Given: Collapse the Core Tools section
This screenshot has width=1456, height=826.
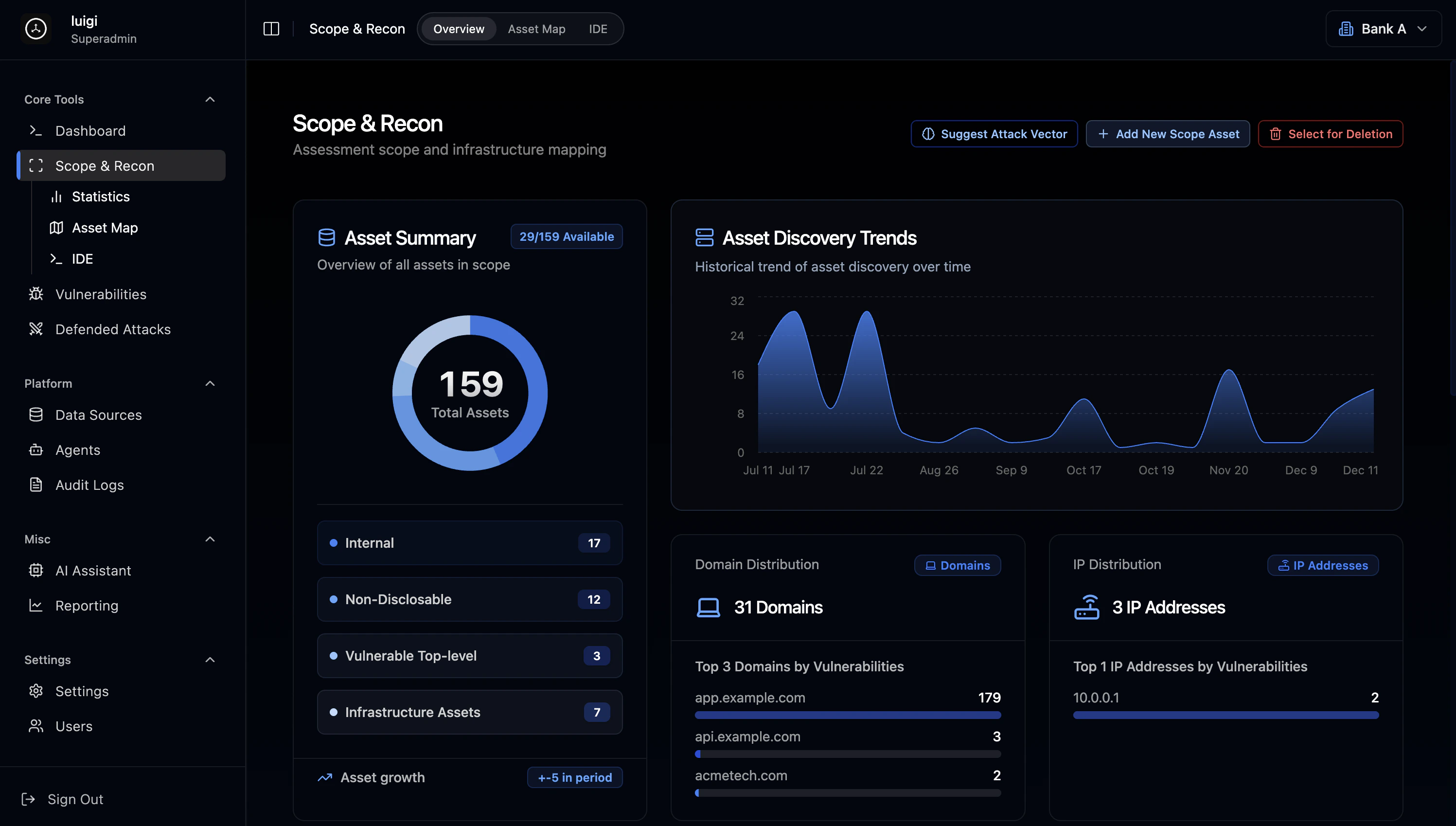Looking at the screenshot, I should (x=210, y=99).
